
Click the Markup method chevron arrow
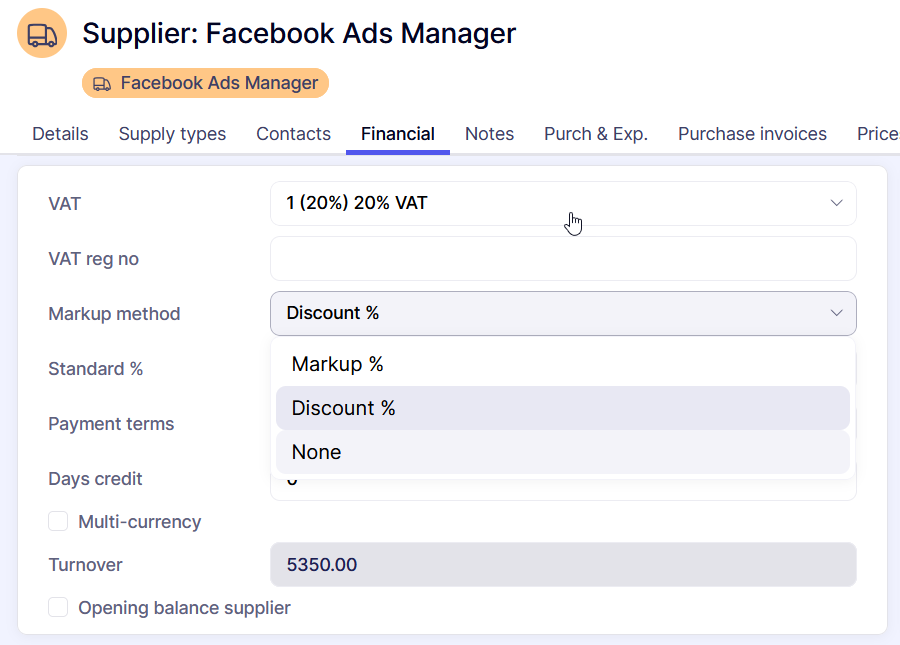pyautogui.click(x=836, y=313)
